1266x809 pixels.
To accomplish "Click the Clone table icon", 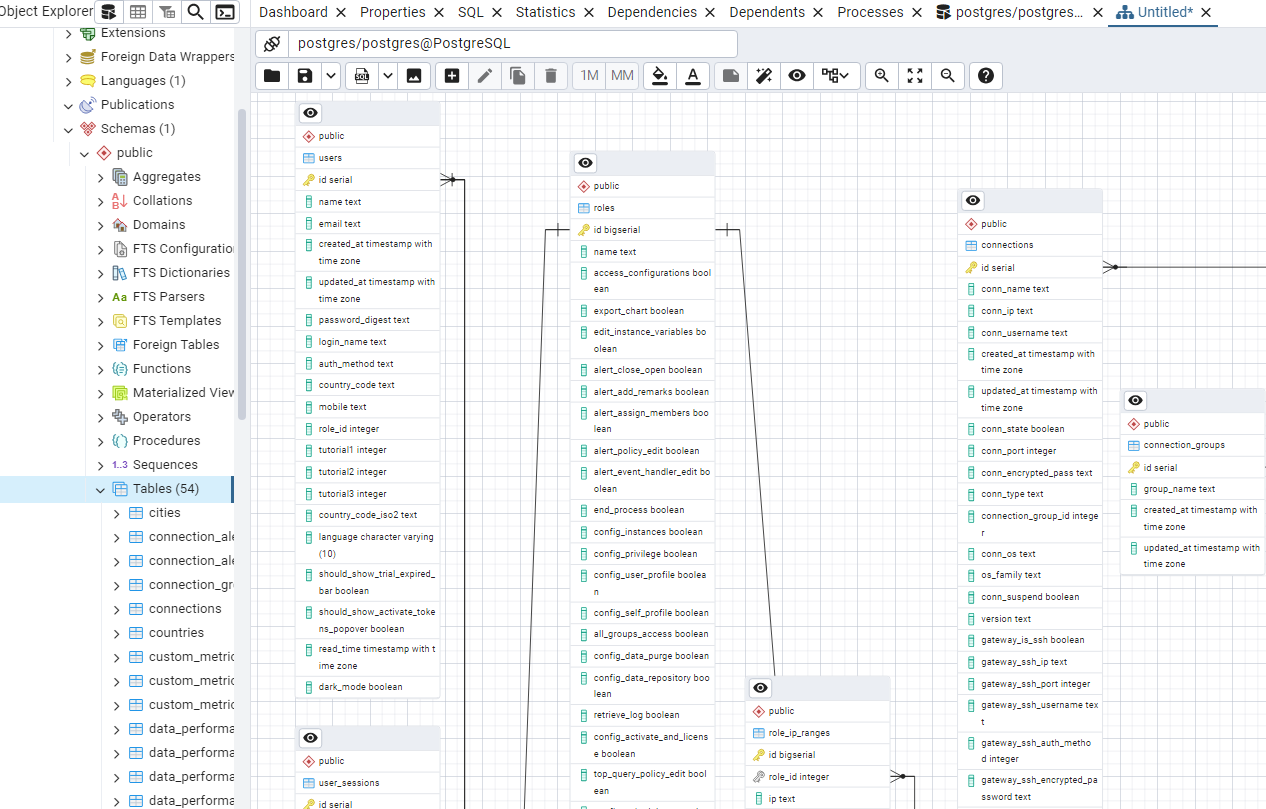I will [x=518, y=76].
